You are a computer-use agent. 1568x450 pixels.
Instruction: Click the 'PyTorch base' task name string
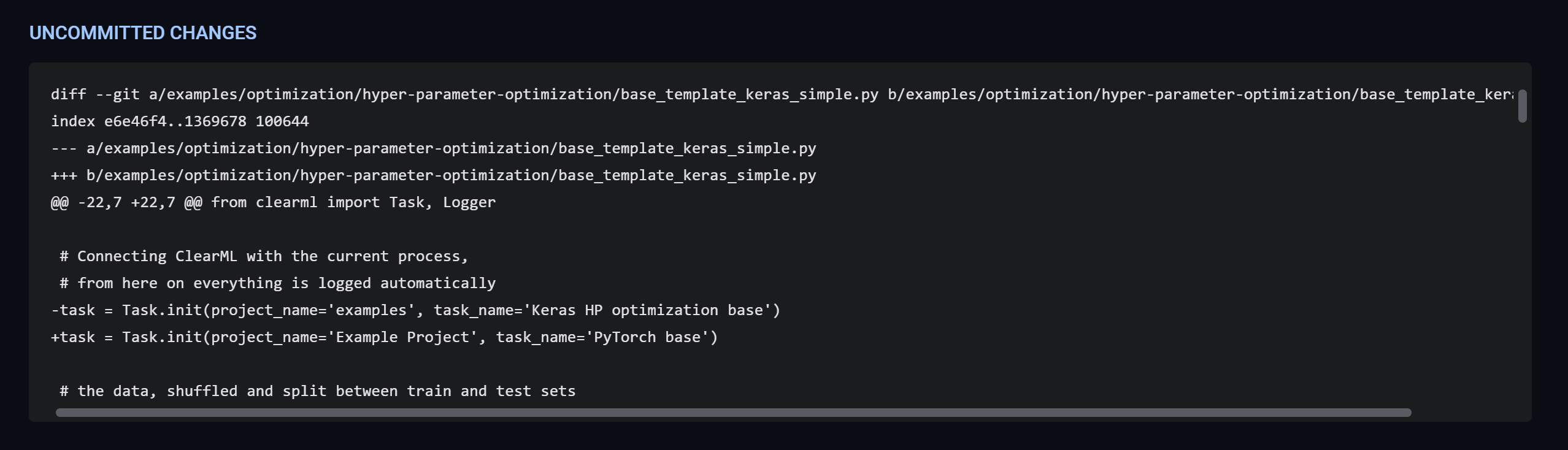coord(647,337)
